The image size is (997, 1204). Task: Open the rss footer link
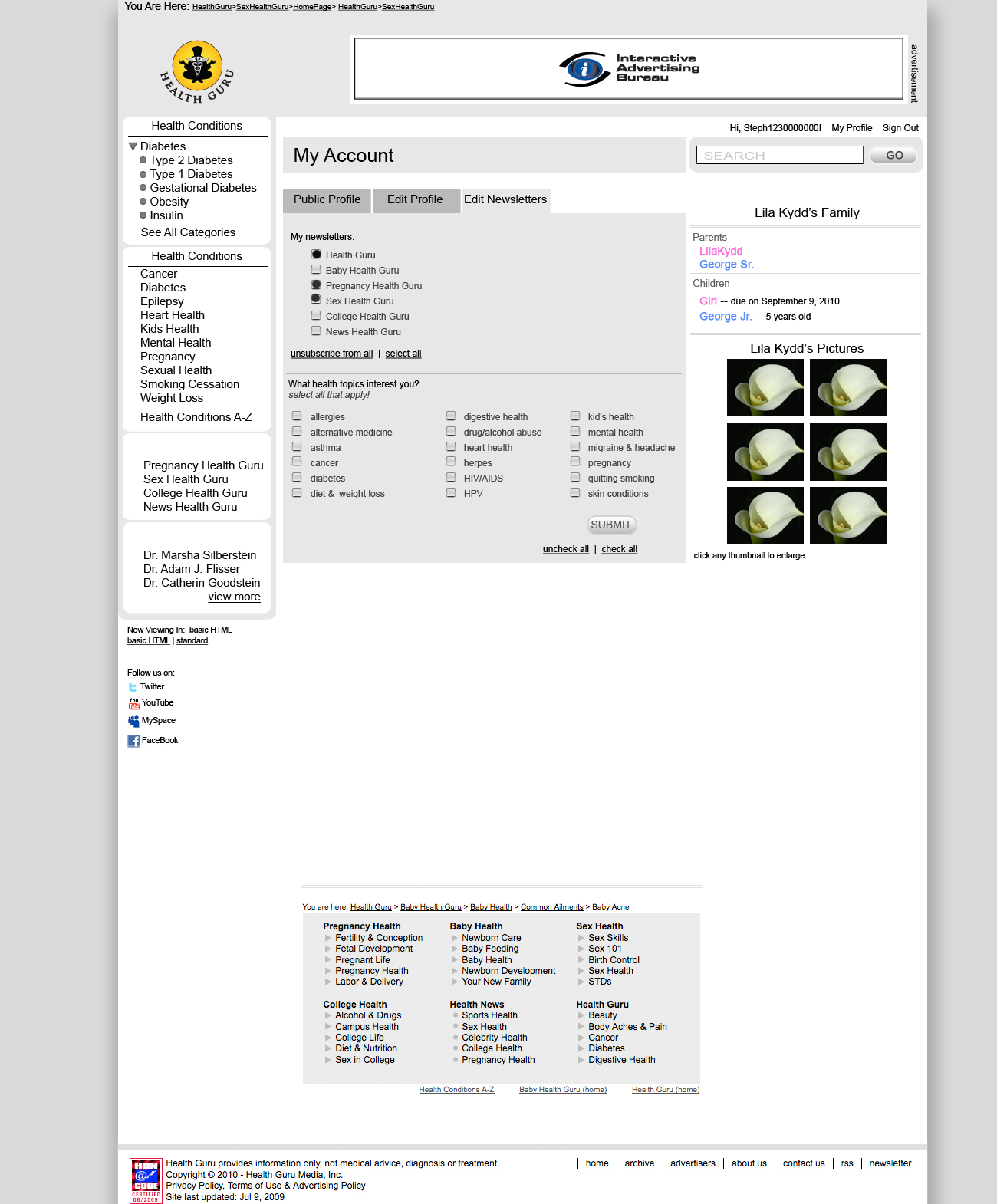coord(847,1163)
